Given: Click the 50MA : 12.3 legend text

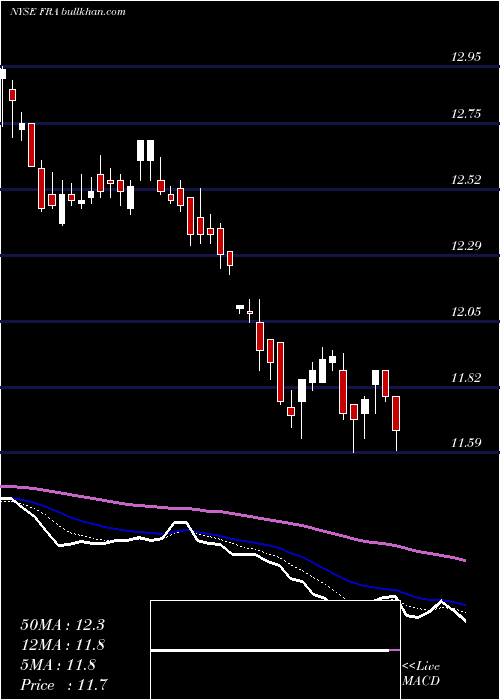Looking at the screenshot, I should coord(62,625).
